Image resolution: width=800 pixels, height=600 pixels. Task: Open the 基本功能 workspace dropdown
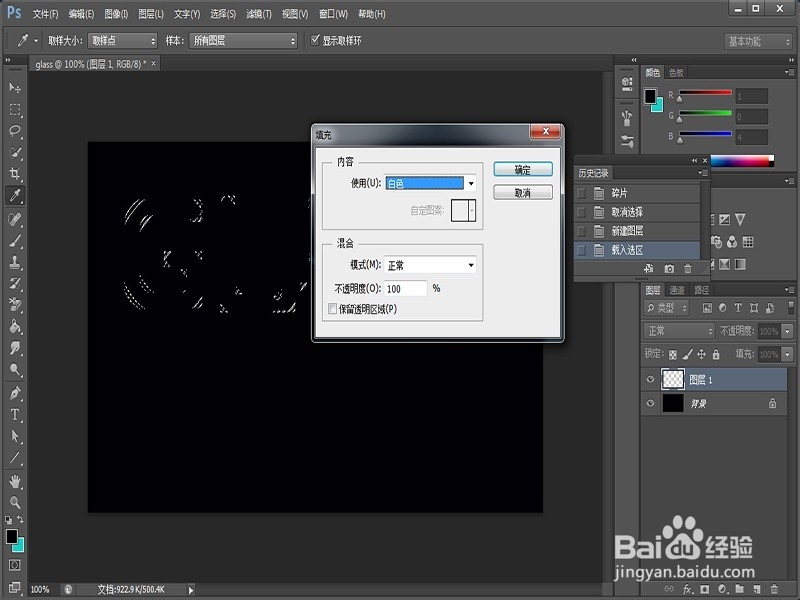(758, 41)
